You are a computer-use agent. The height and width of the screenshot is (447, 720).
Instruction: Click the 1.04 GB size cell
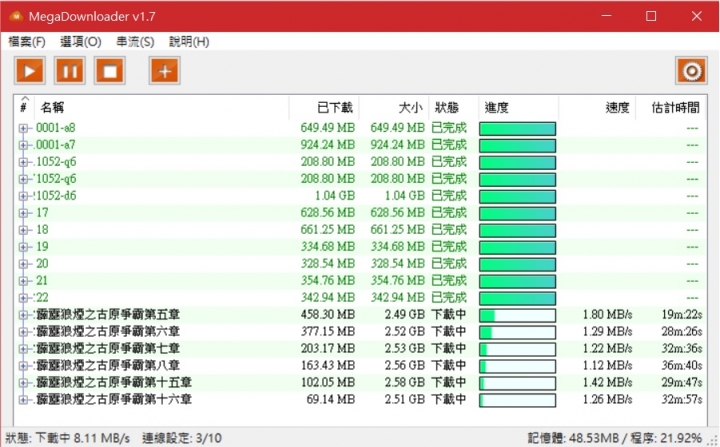405,196
